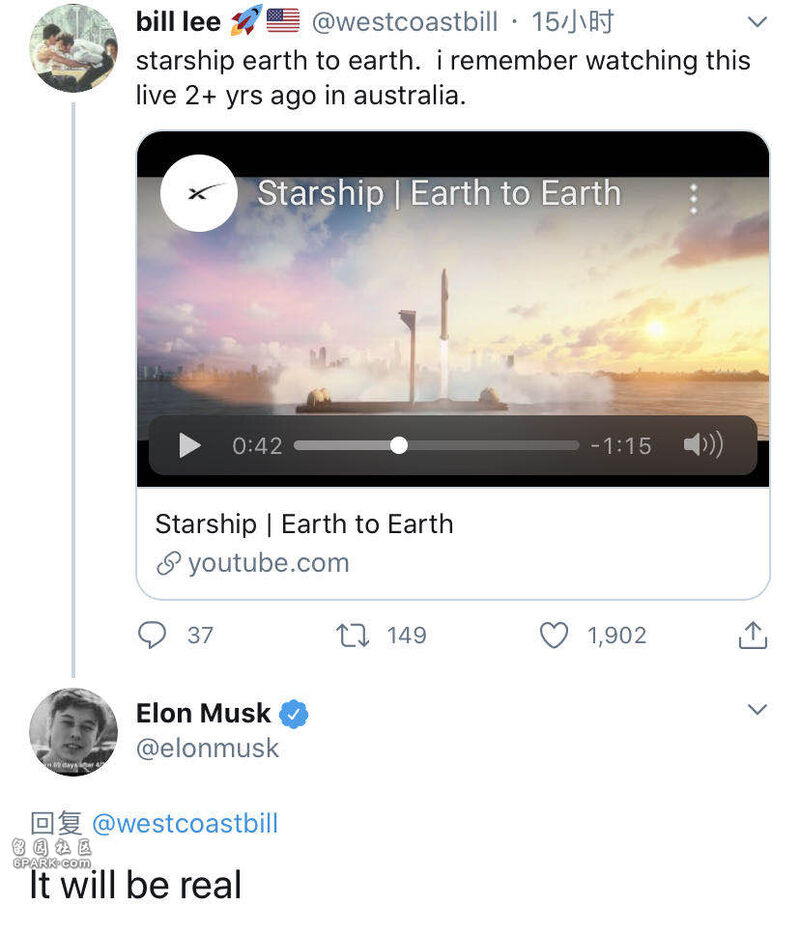Viewport: 800px width, 933px height.
Task: Share the tweet using the upload arrow
Action: (x=752, y=634)
